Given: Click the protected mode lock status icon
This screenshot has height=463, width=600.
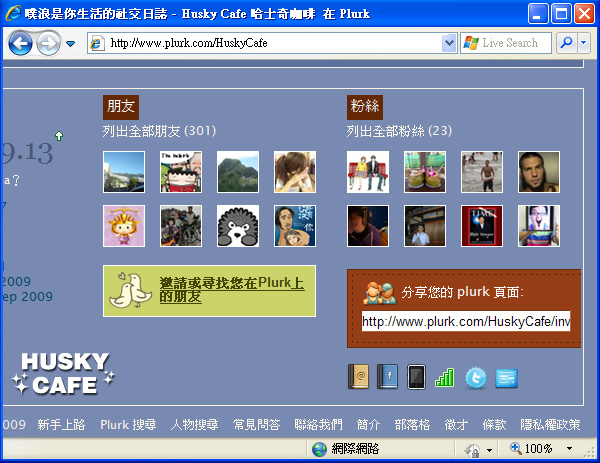Looking at the screenshot, I should (473, 450).
